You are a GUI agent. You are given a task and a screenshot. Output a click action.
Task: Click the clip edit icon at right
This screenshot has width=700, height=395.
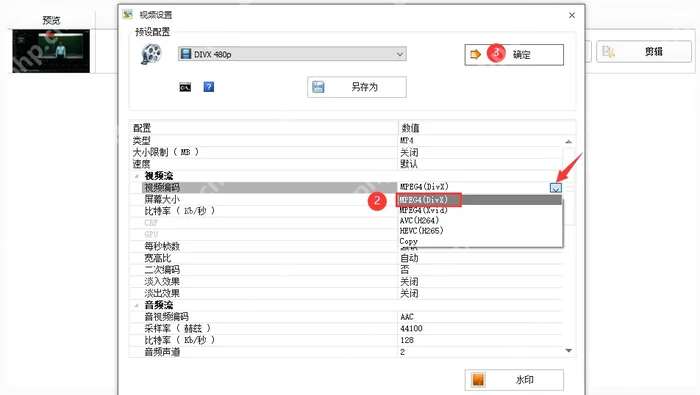click(x=609, y=51)
